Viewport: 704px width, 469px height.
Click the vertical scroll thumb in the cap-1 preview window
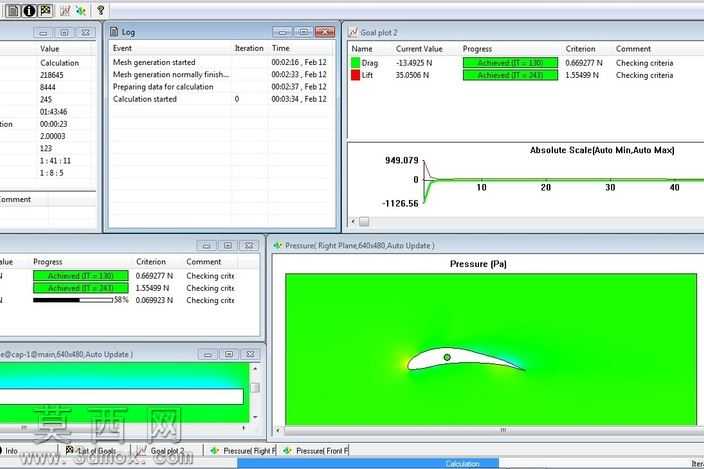pos(255,388)
